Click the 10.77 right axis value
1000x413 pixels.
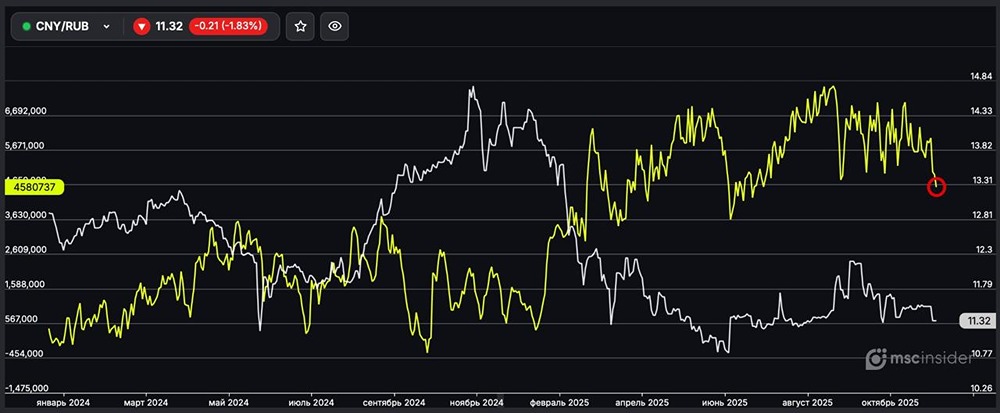[x=981, y=352]
